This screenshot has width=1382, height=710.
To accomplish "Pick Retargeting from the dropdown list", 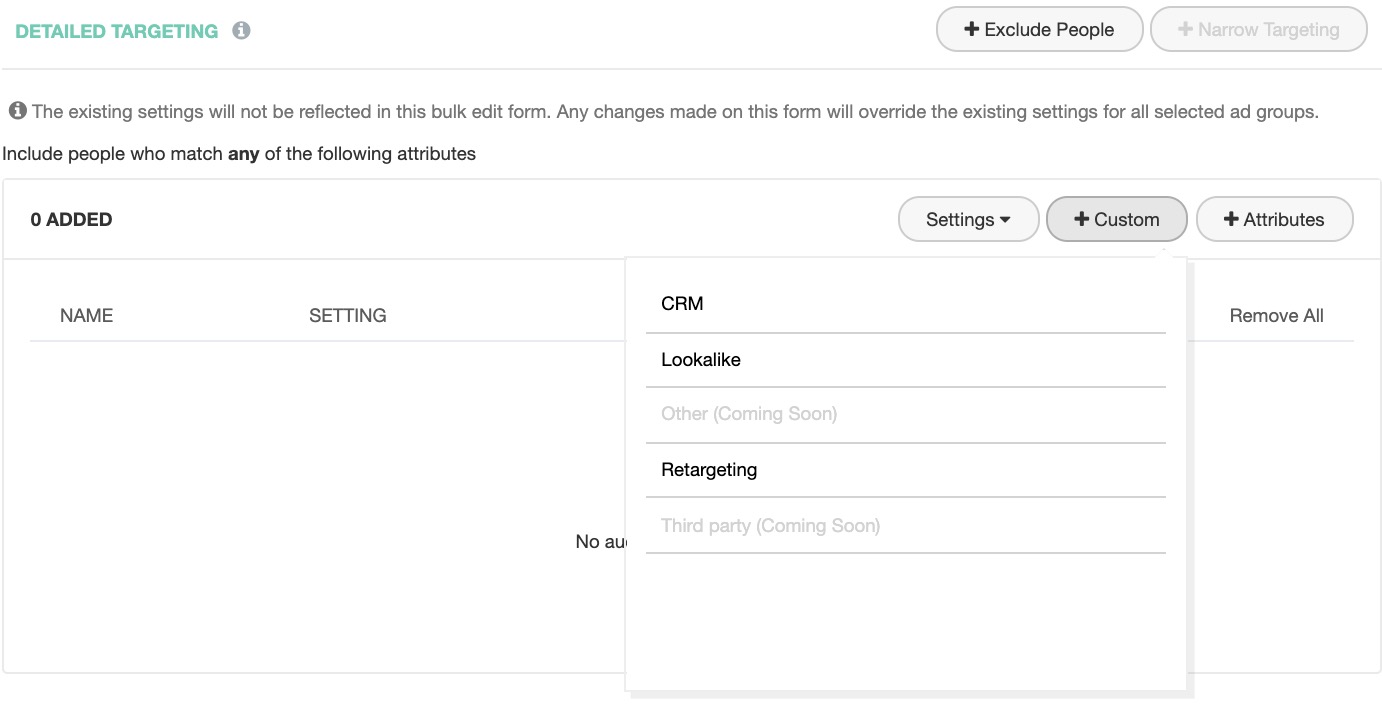I will coord(709,470).
